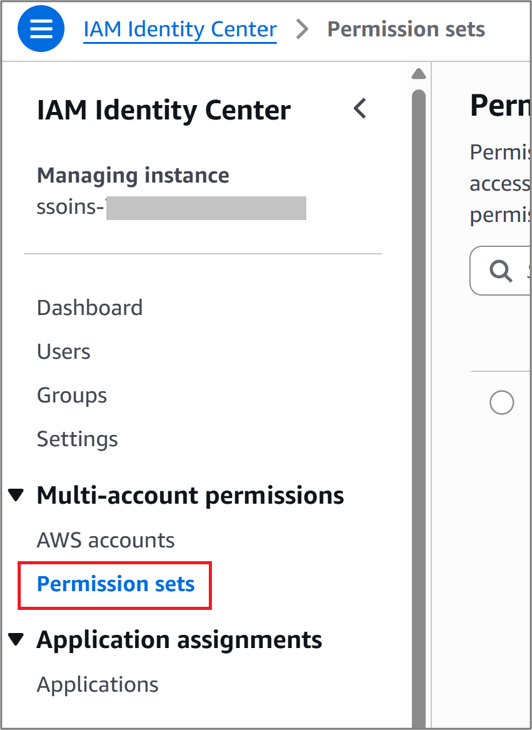Collapse the sidebar with the left chevron
This screenshot has width=532, height=730.
tap(360, 109)
